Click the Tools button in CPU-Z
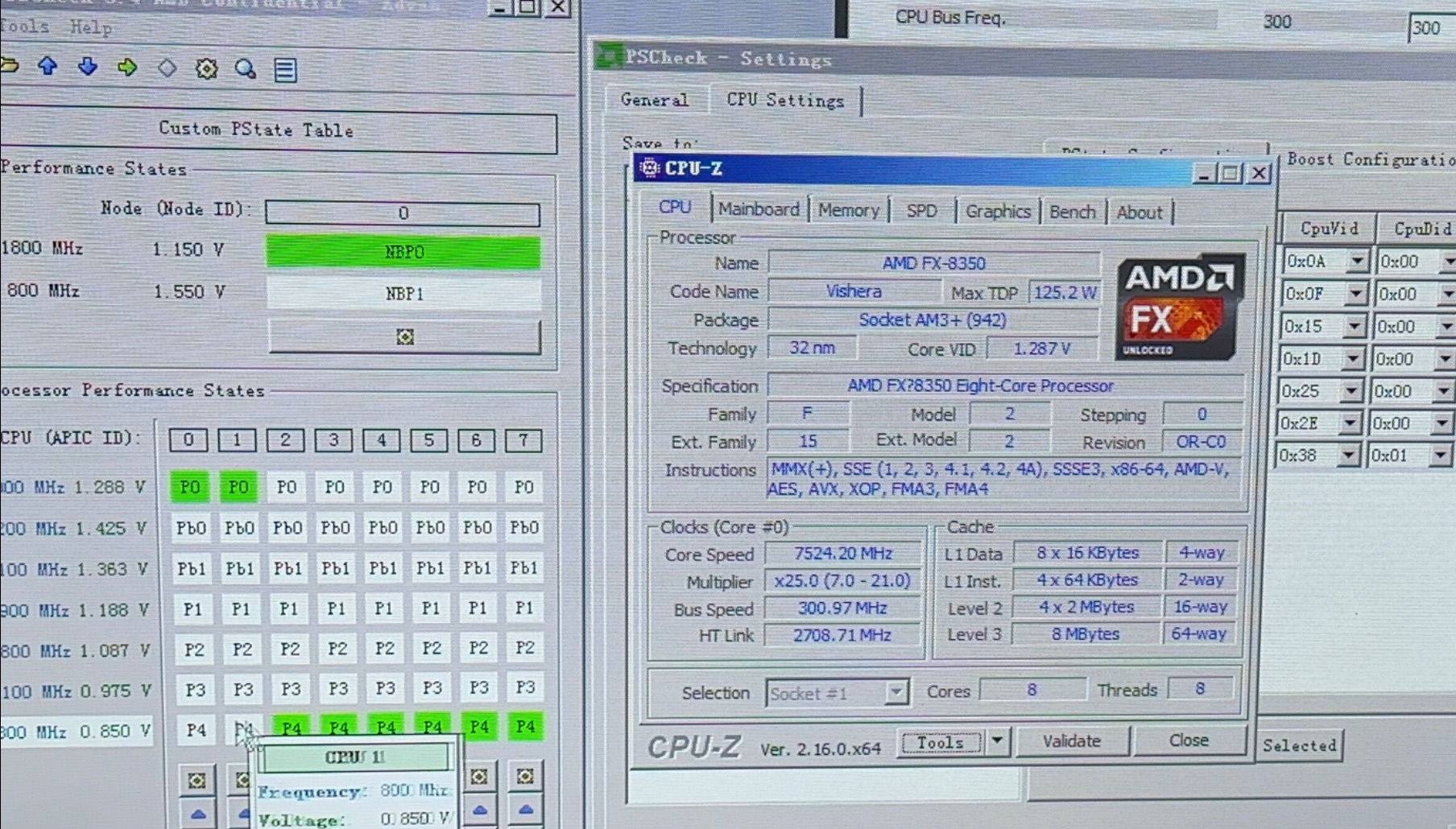Screen dimensions: 1456x829 [x=941, y=742]
